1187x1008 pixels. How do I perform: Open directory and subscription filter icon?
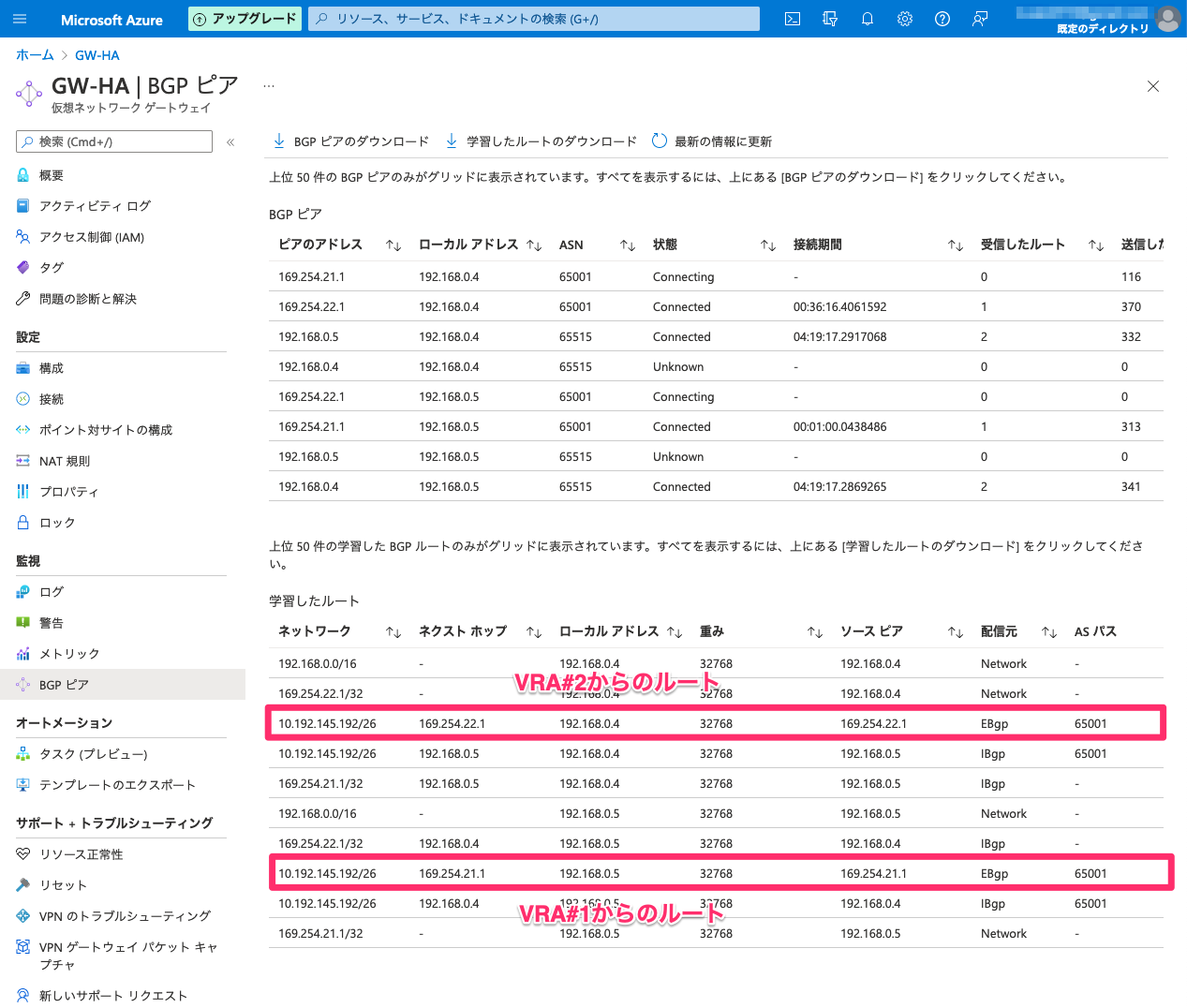[830, 19]
